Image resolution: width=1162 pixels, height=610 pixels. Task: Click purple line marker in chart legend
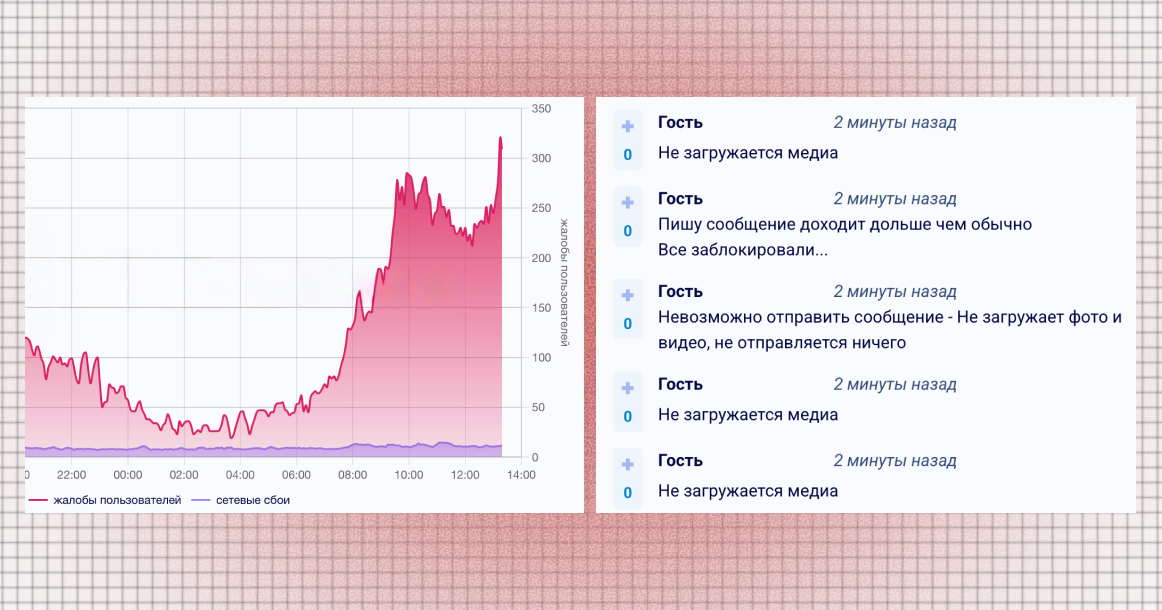(201, 499)
